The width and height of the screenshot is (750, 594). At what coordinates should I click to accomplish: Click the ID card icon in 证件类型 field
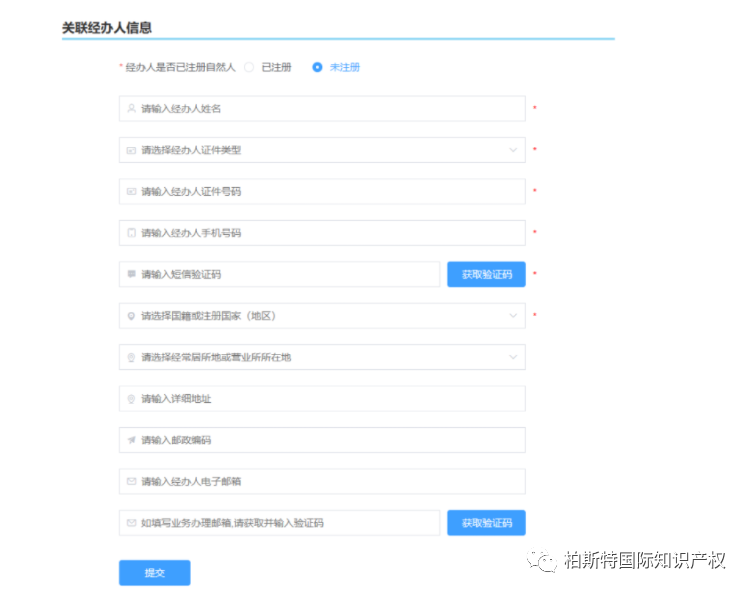(x=131, y=150)
